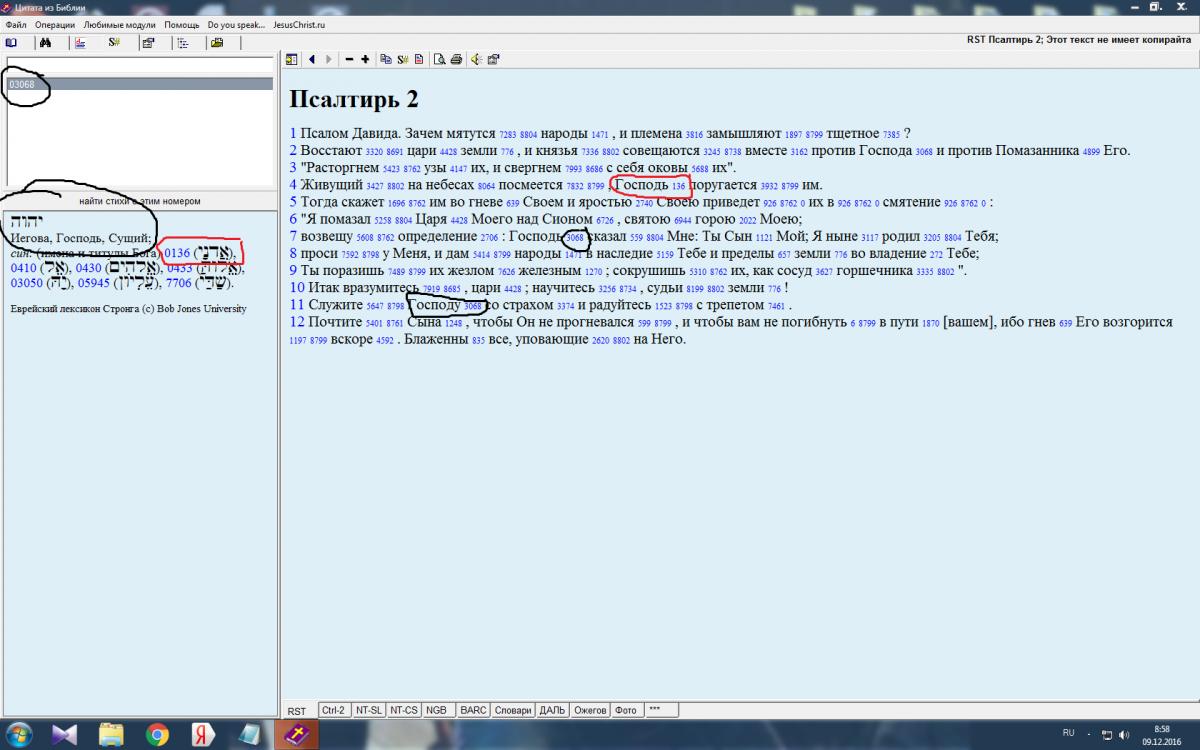
Task: Increase font size with the plus icon
Action: coord(365,59)
